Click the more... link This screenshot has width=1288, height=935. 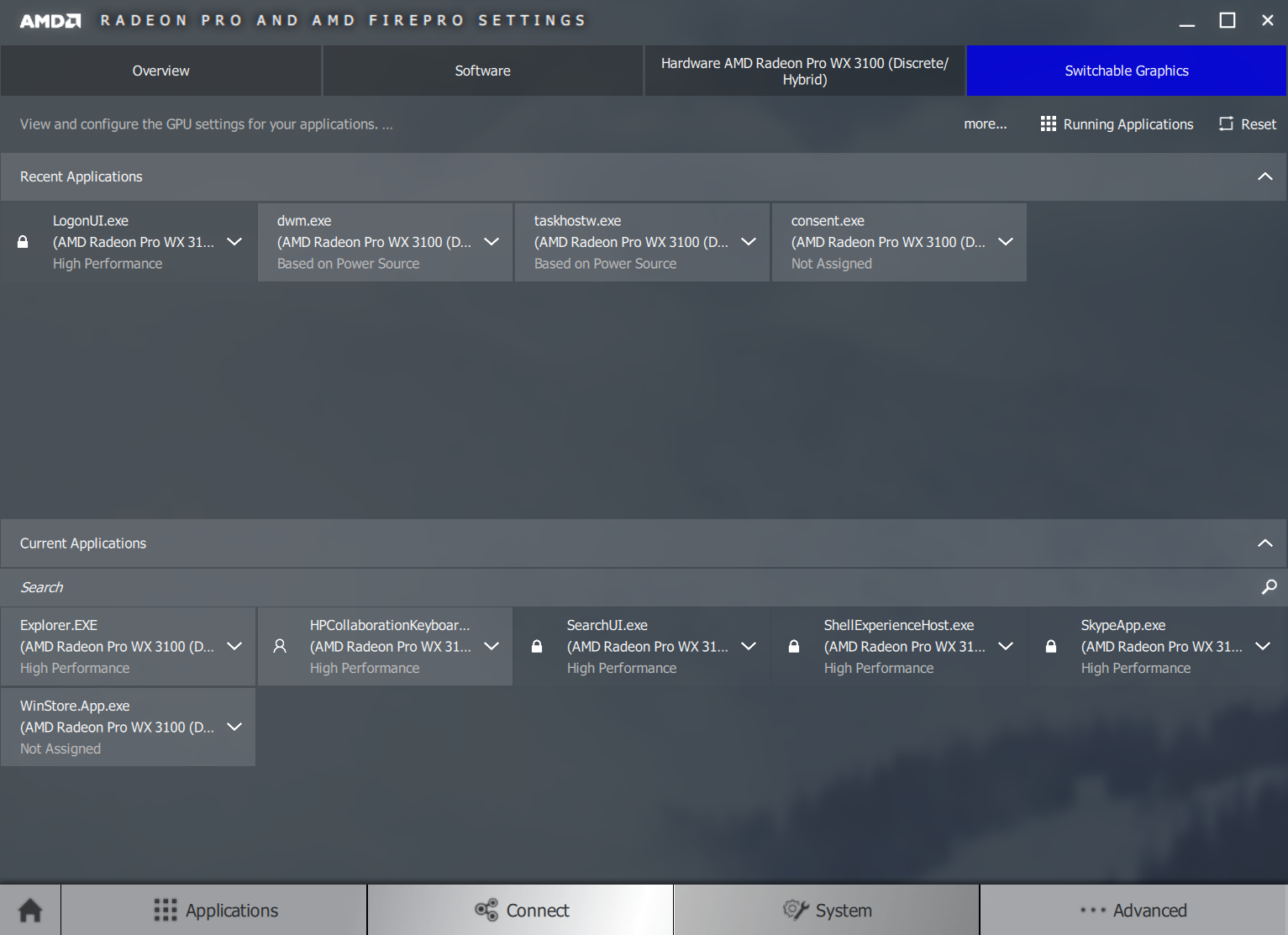point(986,124)
